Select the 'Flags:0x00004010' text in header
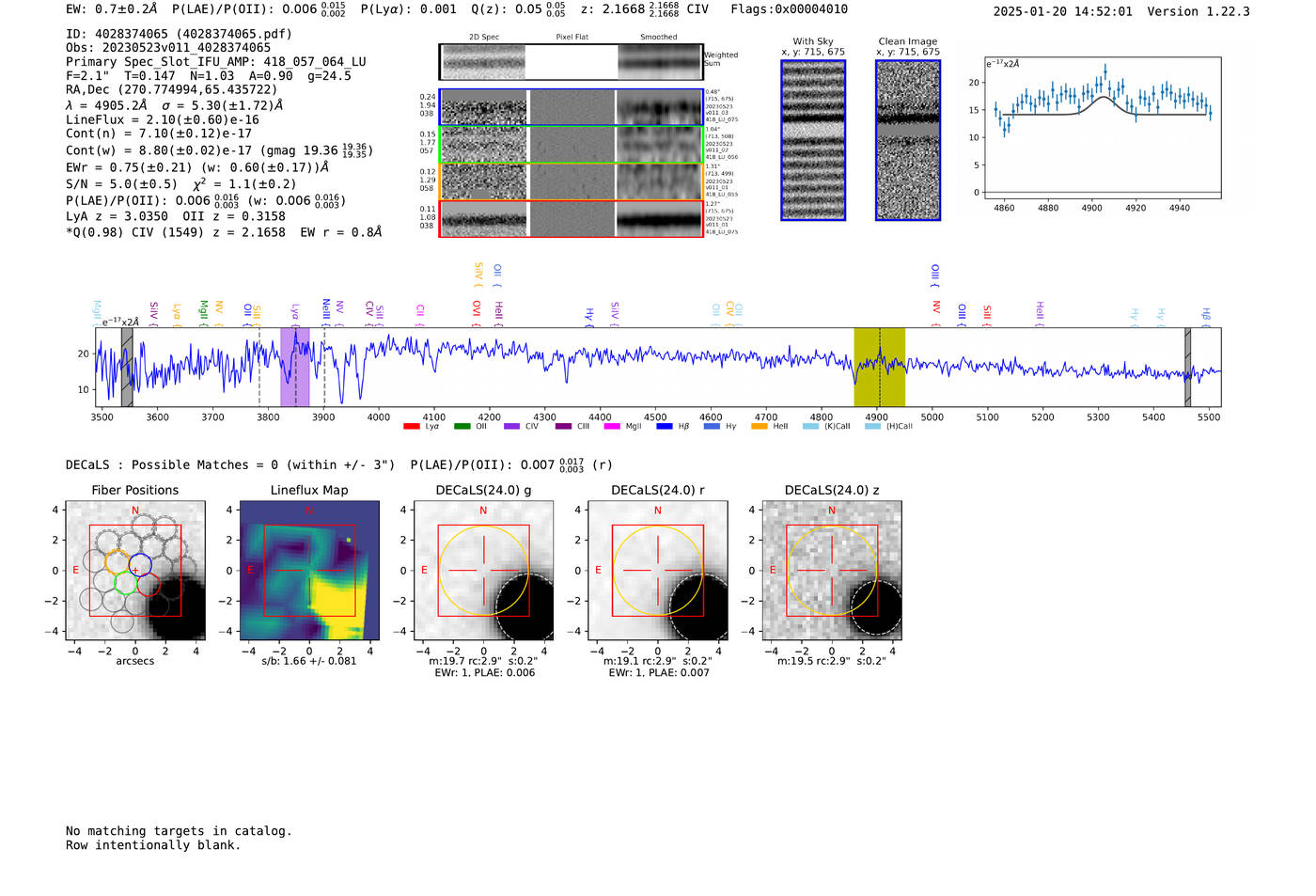1316x896 pixels. point(789,9)
